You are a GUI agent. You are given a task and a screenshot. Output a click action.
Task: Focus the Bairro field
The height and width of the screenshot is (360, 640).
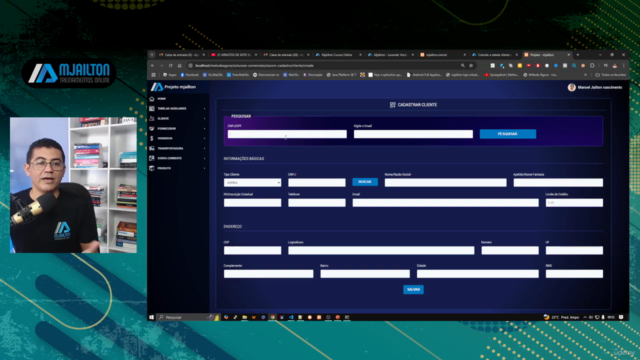365,274
